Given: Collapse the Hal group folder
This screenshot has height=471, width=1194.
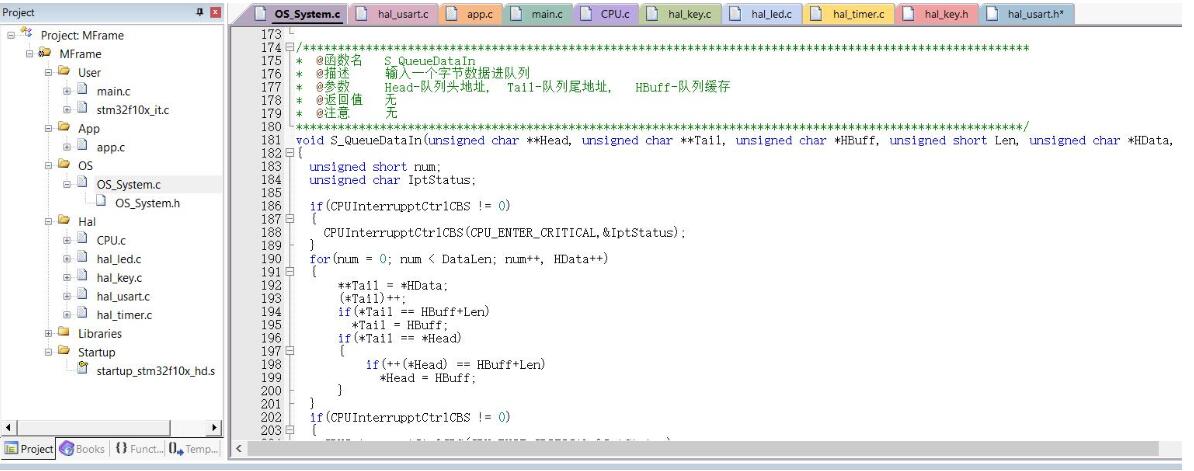Looking at the screenshot, I should tap(48, 221).
